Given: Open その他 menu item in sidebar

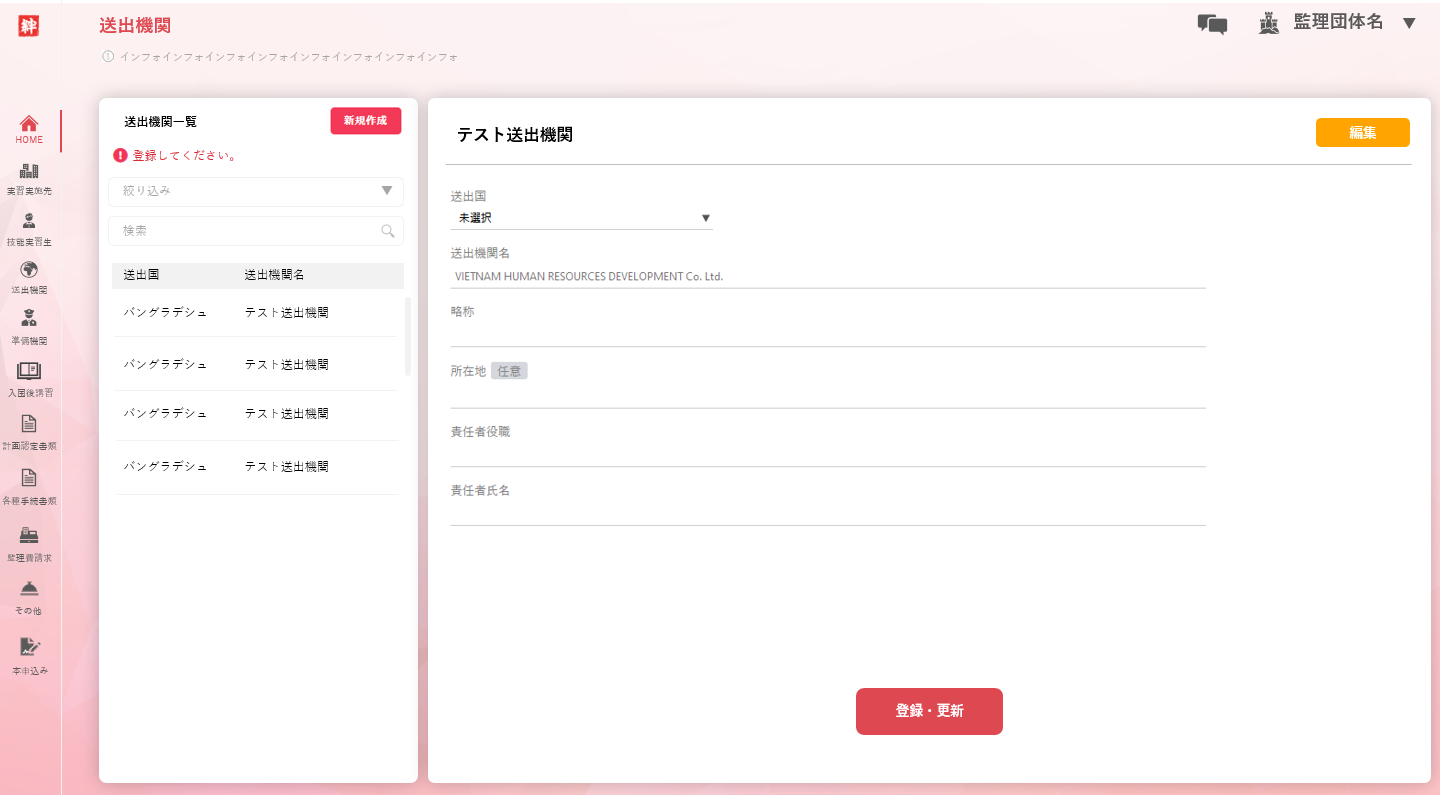Looking at the screenshot, I should point(29,596).
